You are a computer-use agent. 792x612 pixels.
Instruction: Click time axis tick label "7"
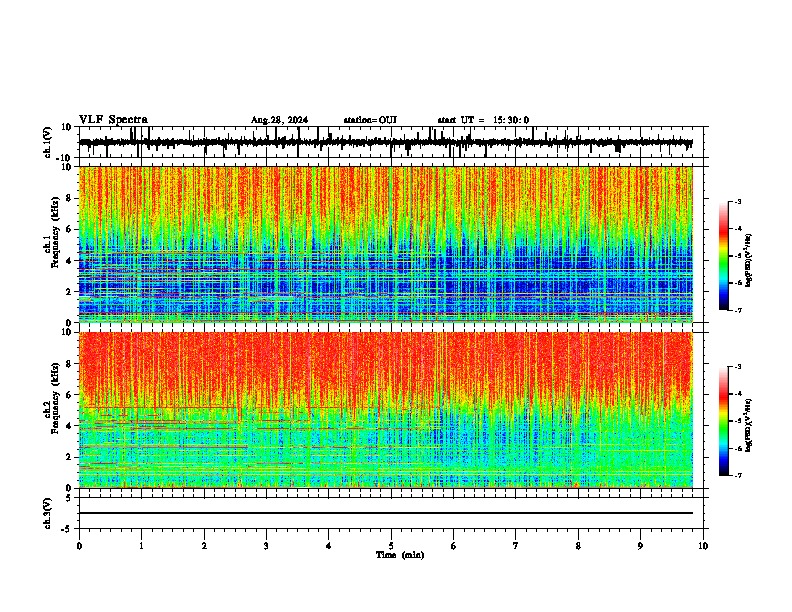click(516, 546)
